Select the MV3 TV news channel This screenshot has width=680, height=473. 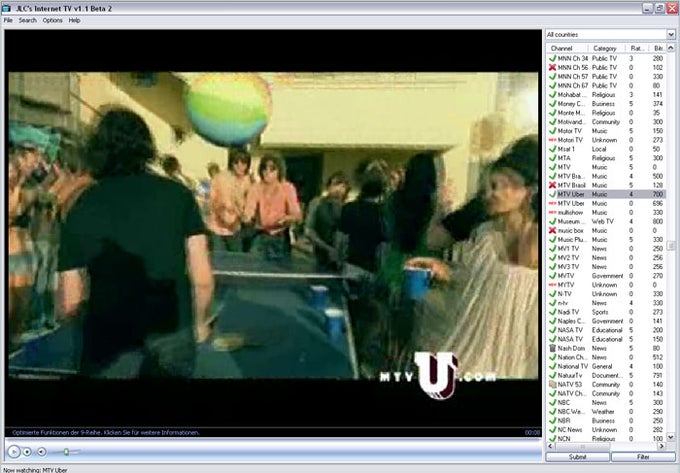click(x=606, y=267)
